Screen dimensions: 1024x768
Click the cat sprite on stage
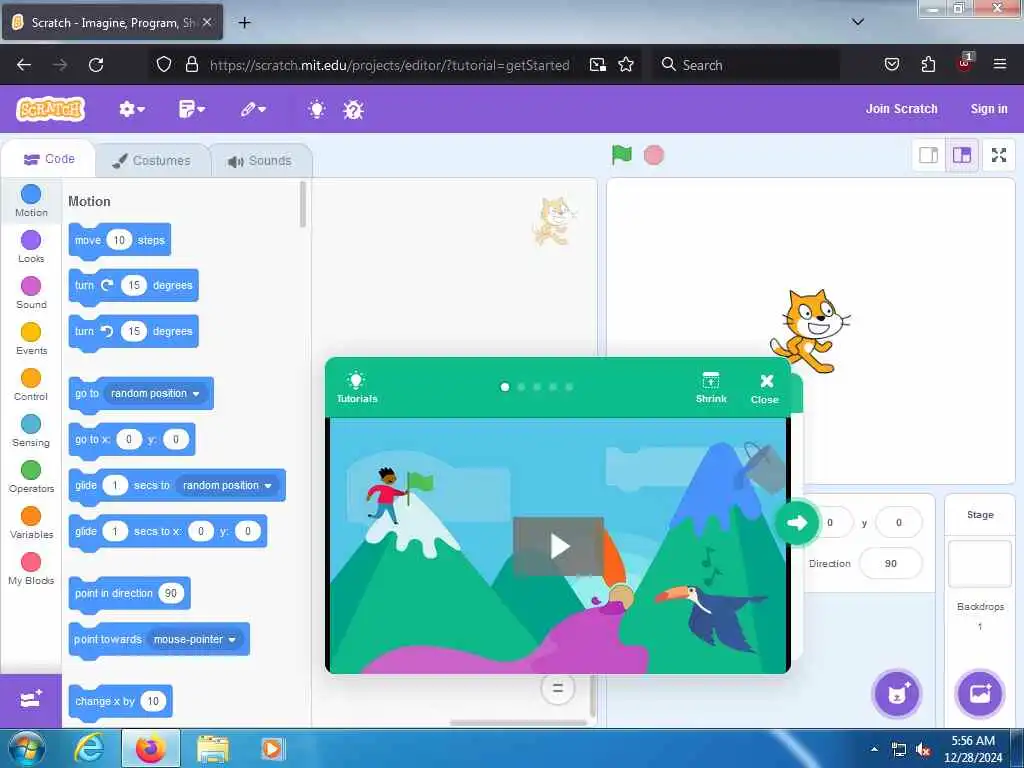click(x=810, y=331)
